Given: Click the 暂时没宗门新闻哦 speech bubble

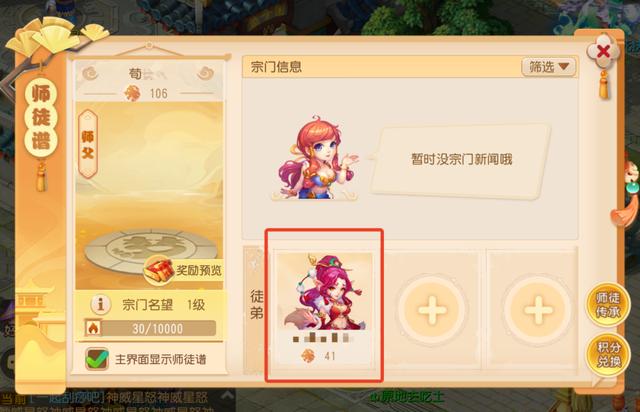Looking at the screenshot, I should tap(460, 160).
